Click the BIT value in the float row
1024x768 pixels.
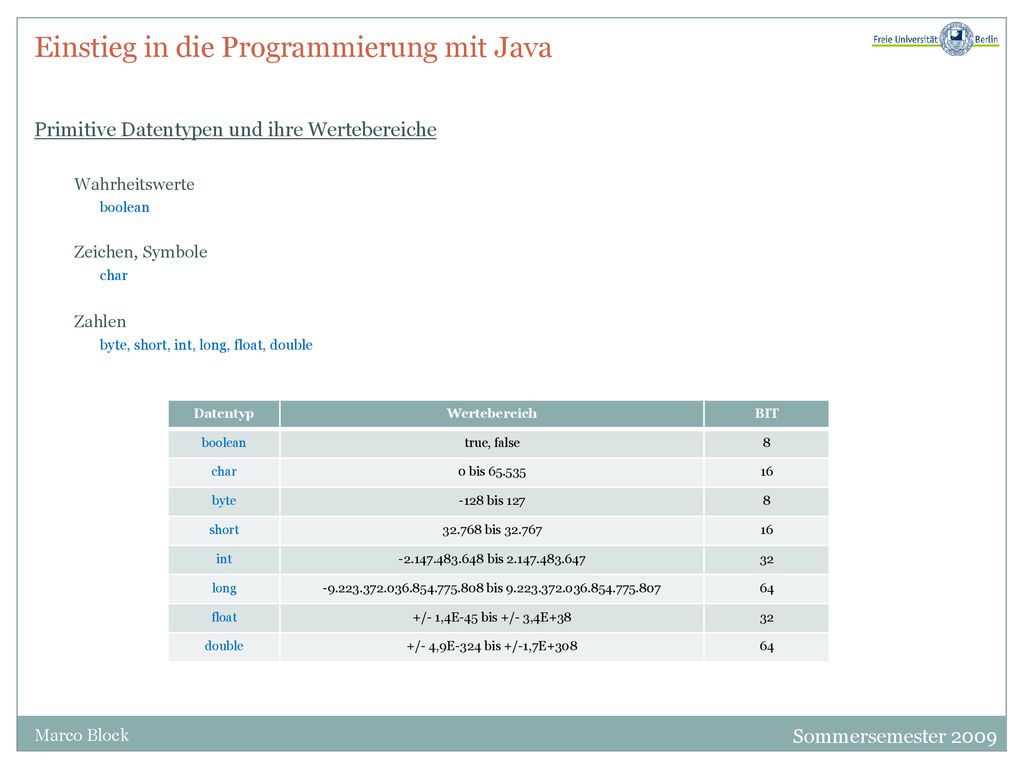[x=767, y=617]
